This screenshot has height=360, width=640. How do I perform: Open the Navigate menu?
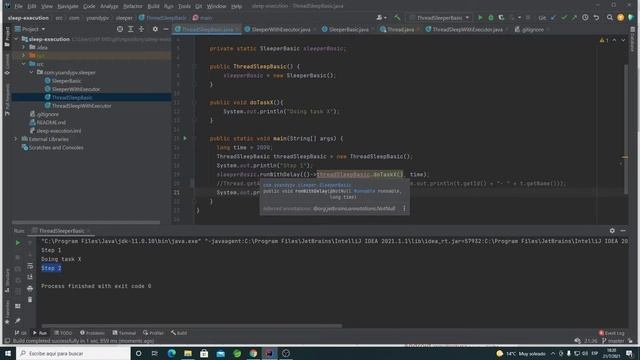[68, 6]
